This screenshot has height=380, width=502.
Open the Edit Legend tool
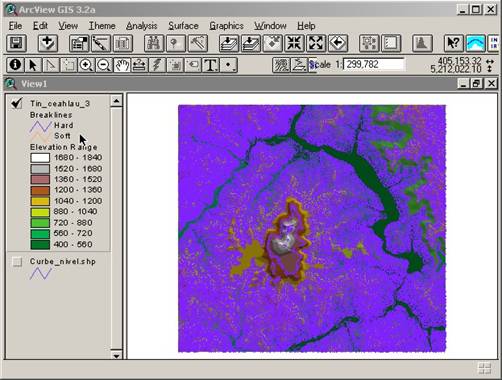101,43
